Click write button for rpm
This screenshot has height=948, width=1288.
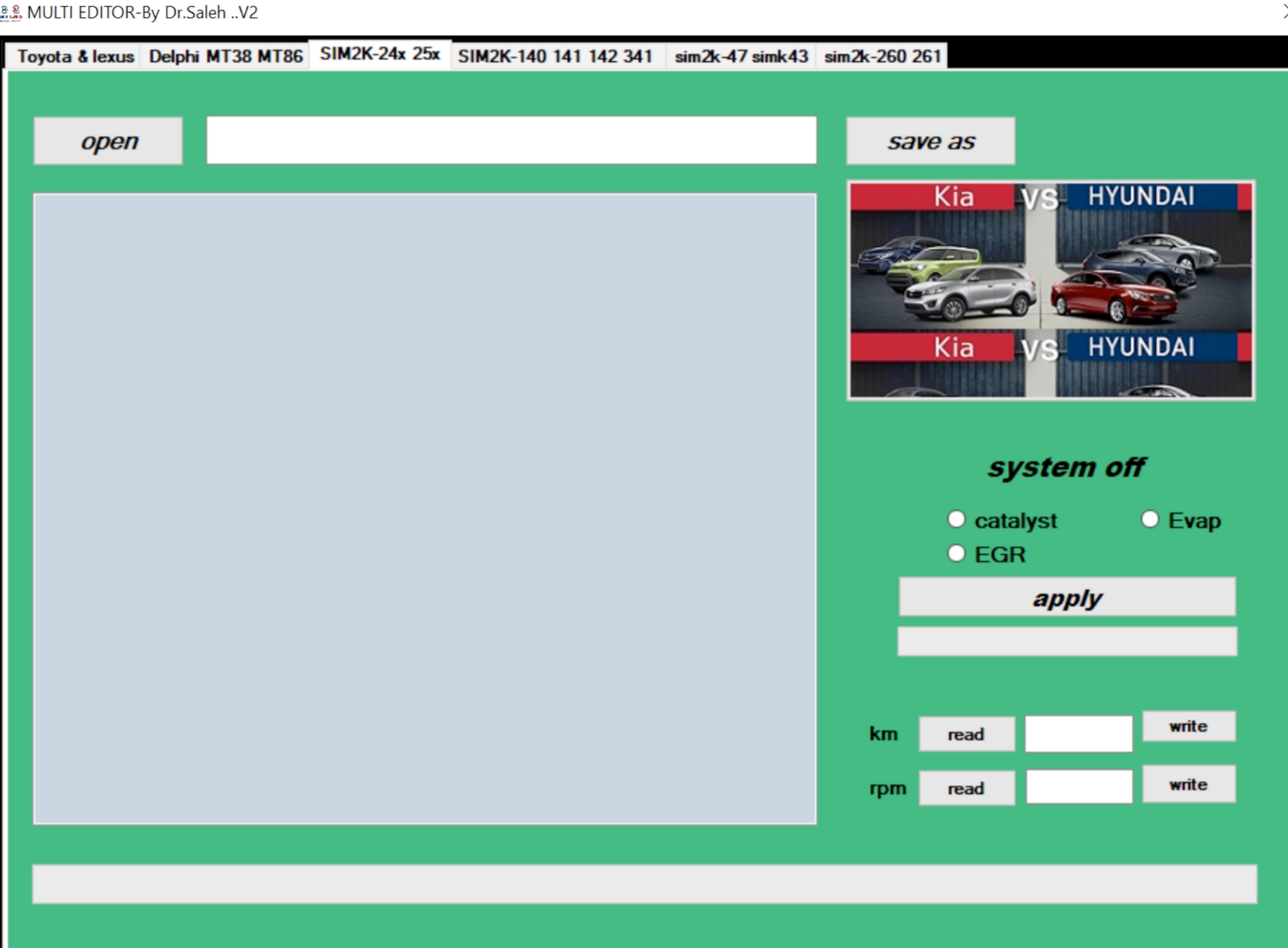tap(1188, 784)
